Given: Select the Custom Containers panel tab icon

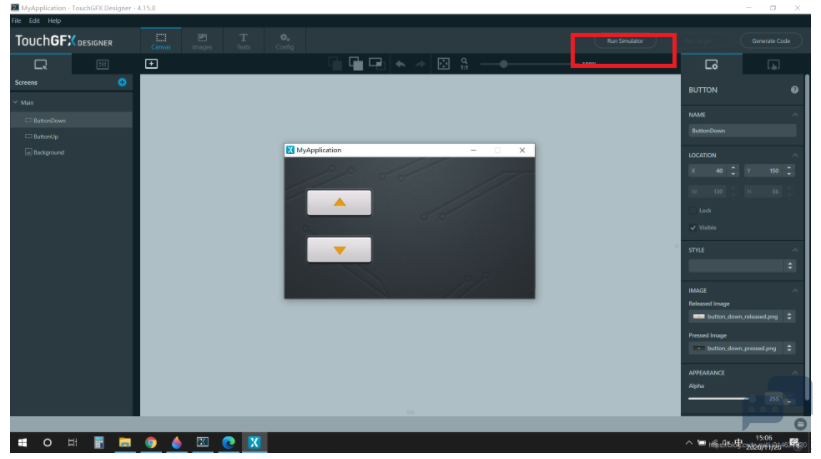Looking at the screenshot, I should (103, 64).
